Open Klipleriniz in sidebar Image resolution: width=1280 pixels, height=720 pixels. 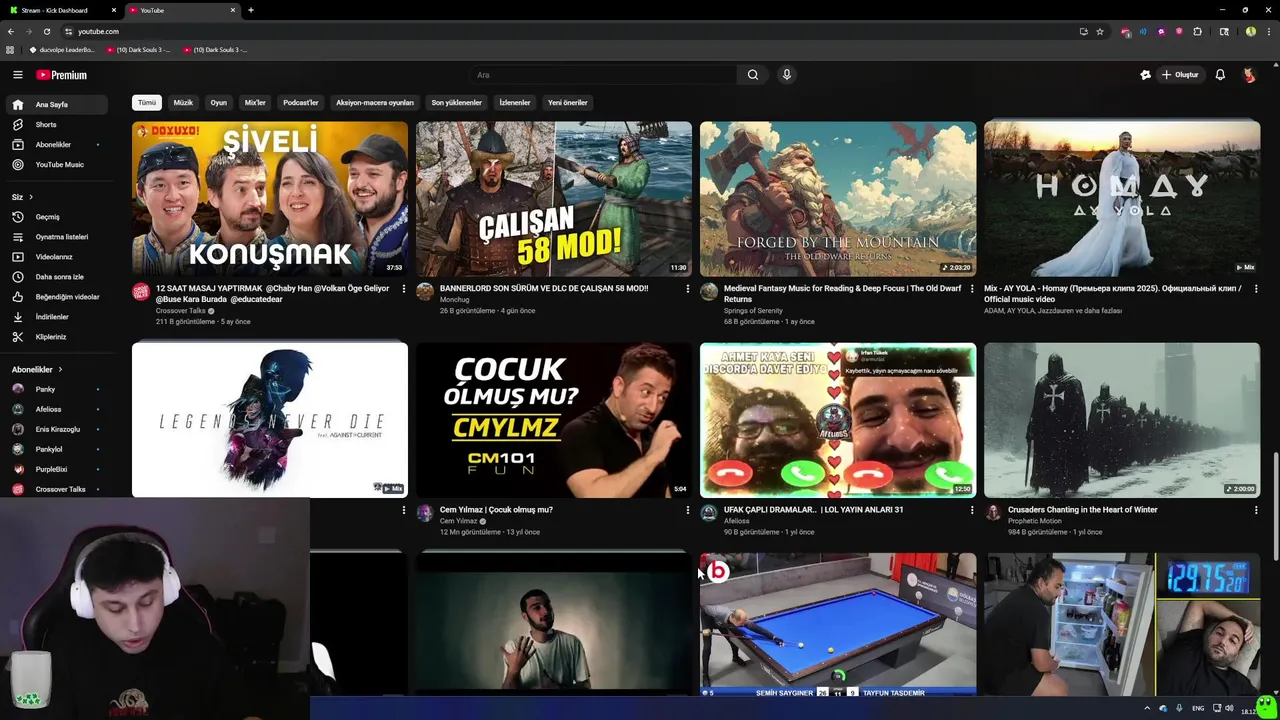coord(59,337)
